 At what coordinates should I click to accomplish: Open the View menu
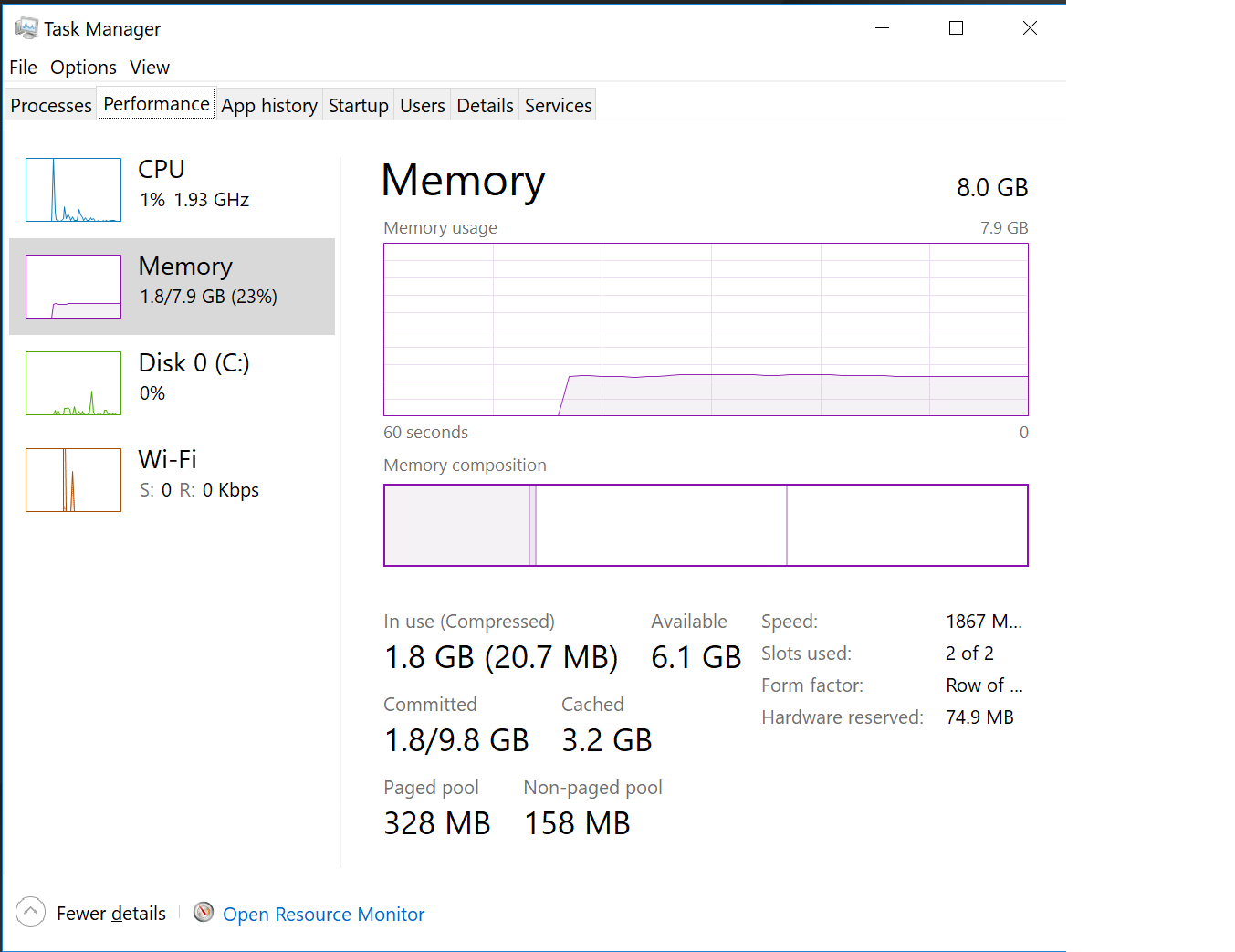pyautogui.click(x=150, y=68)
